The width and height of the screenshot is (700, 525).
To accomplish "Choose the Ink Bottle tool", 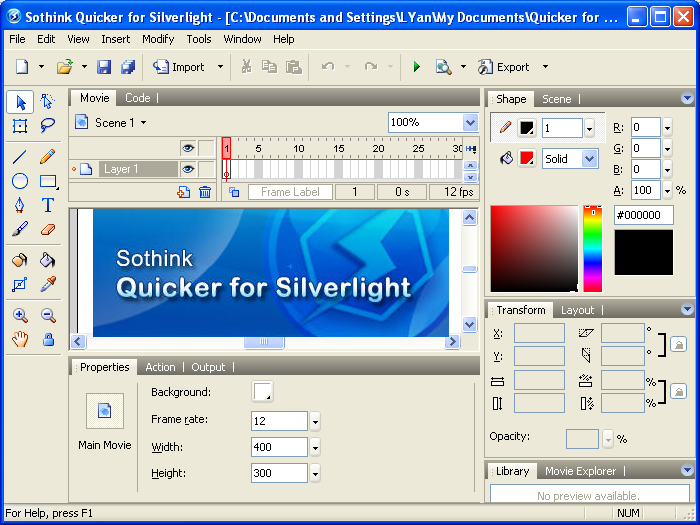I will 20,260.
